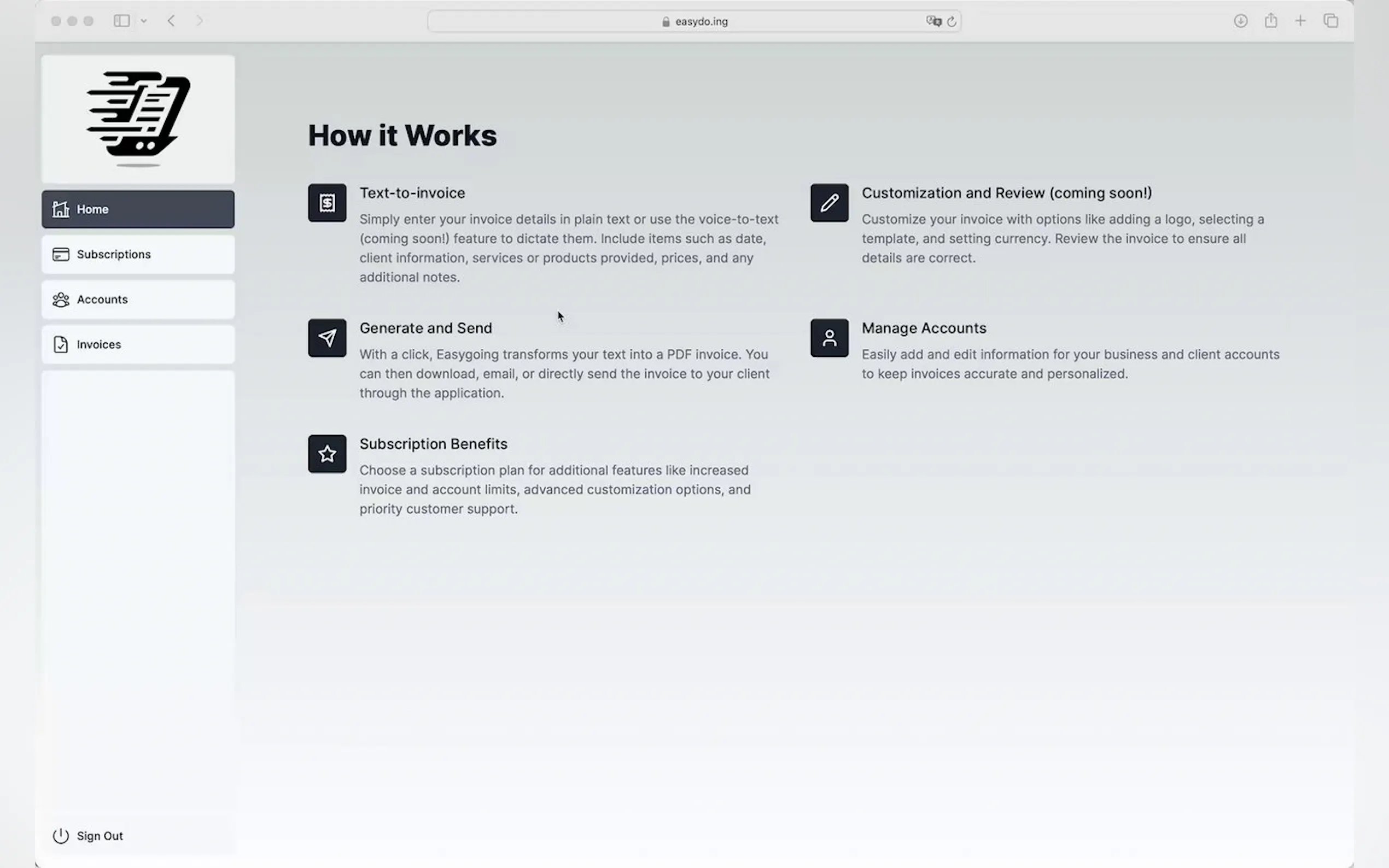
Task: Click the Subscription Benefits star icon
Action: pos(326,454)
